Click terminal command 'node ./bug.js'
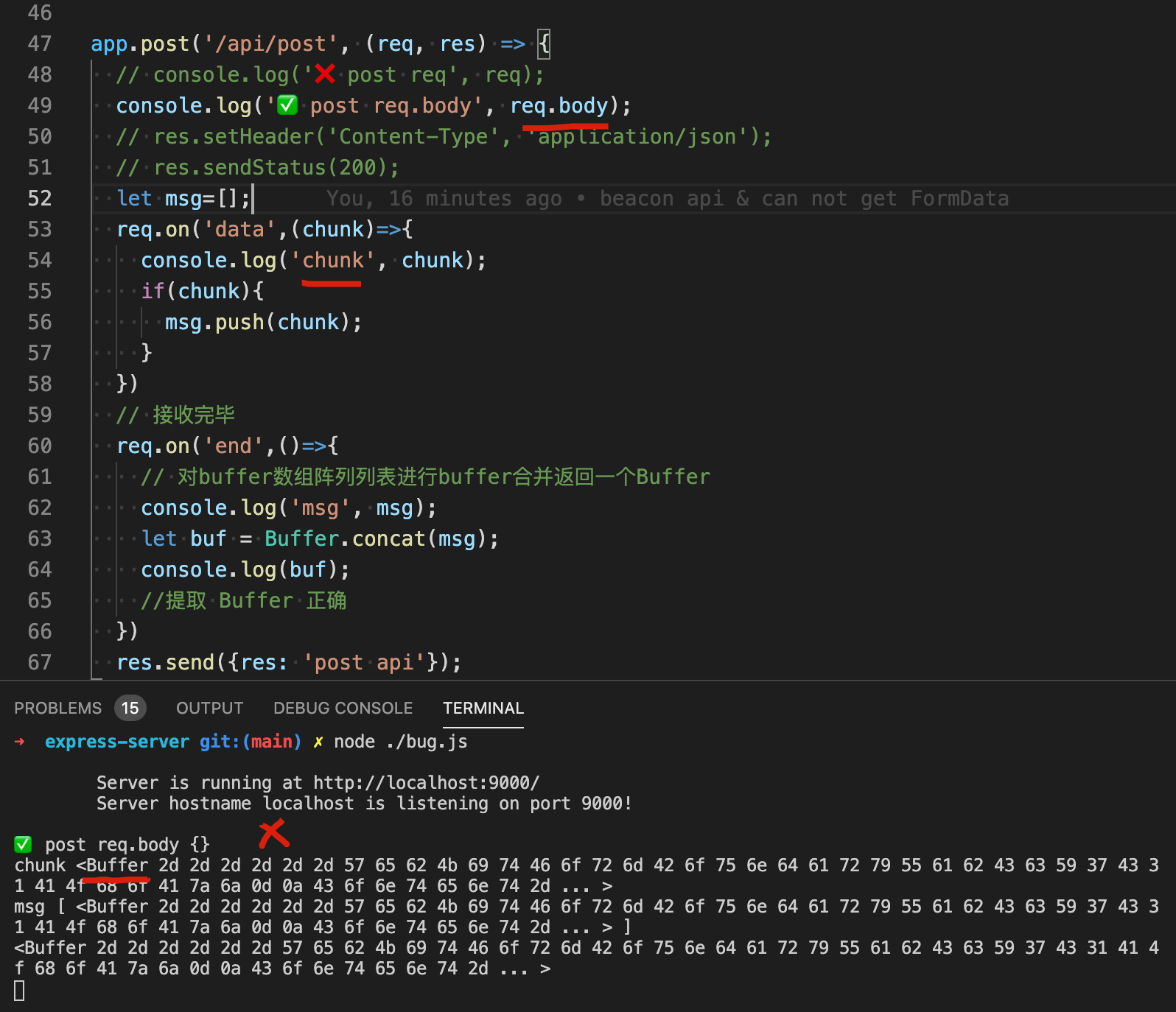 coord(401,741)
